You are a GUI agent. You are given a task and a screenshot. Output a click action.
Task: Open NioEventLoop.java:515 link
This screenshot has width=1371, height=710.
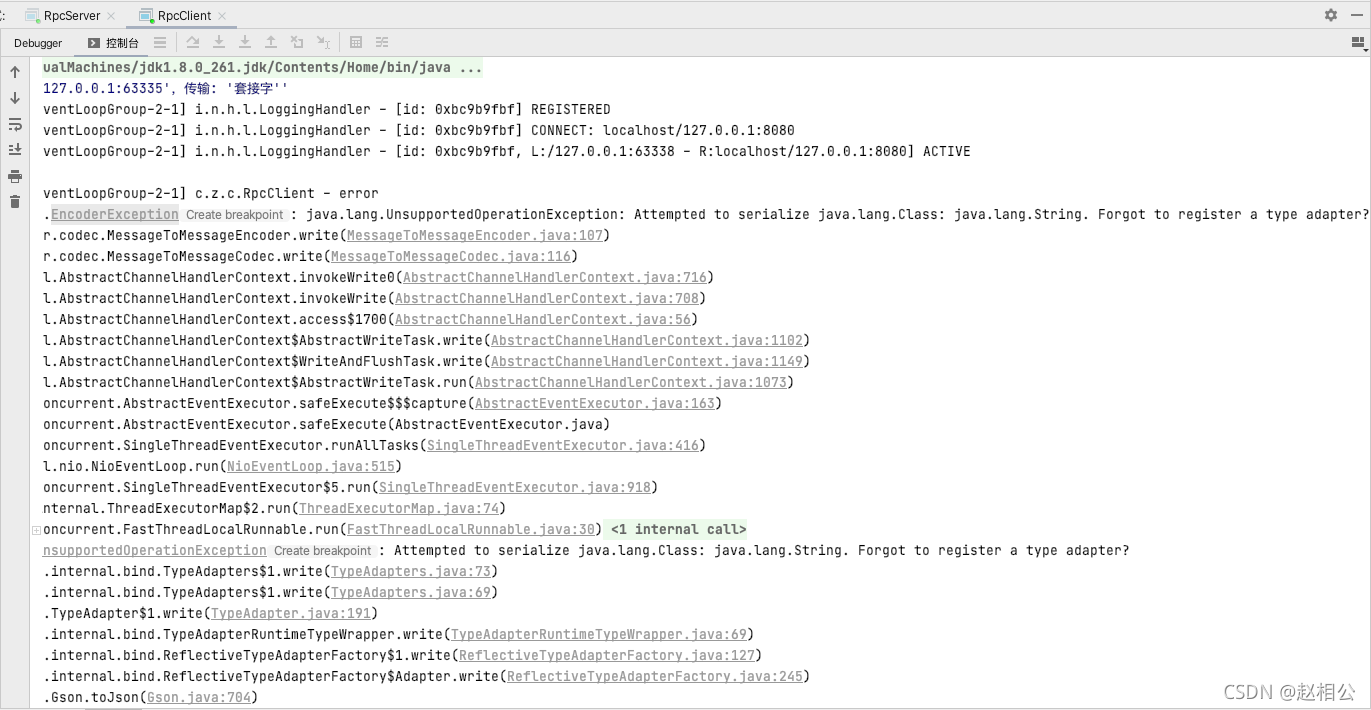[311, 466]
